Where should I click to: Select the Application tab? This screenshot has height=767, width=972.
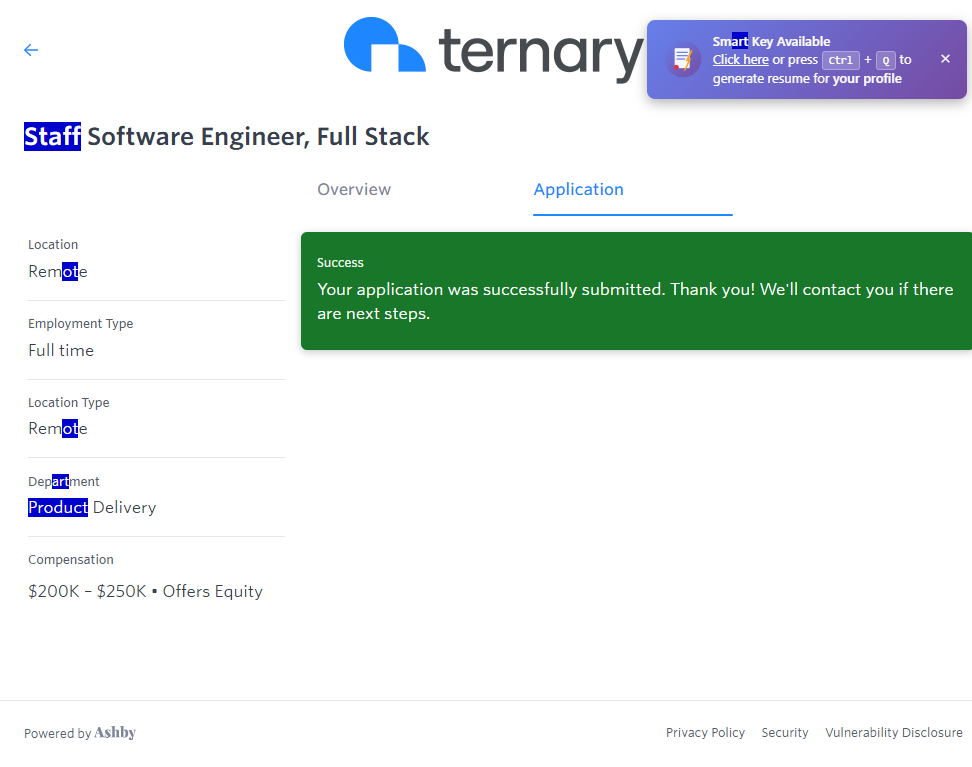[578, 189]
